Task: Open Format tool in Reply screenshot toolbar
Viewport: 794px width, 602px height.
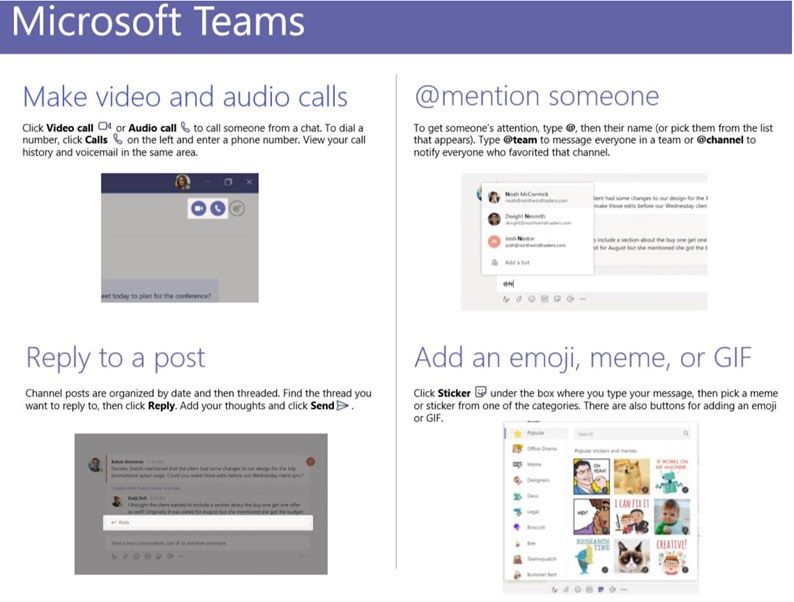Action: pos(114,556)
